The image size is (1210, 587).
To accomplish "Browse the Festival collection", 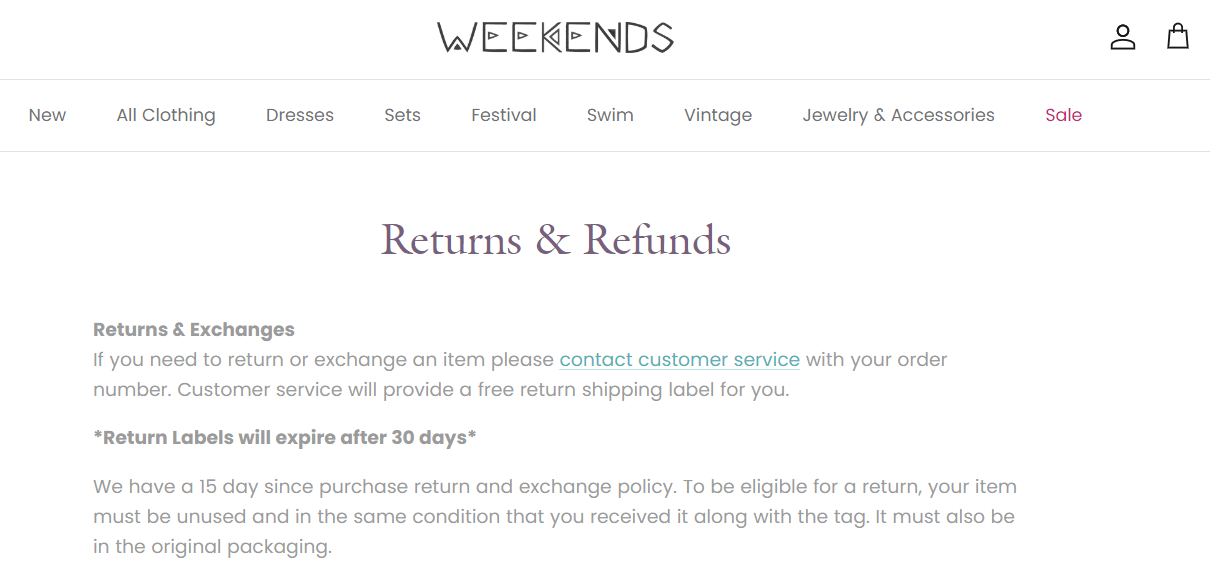I will coord(504,115).
